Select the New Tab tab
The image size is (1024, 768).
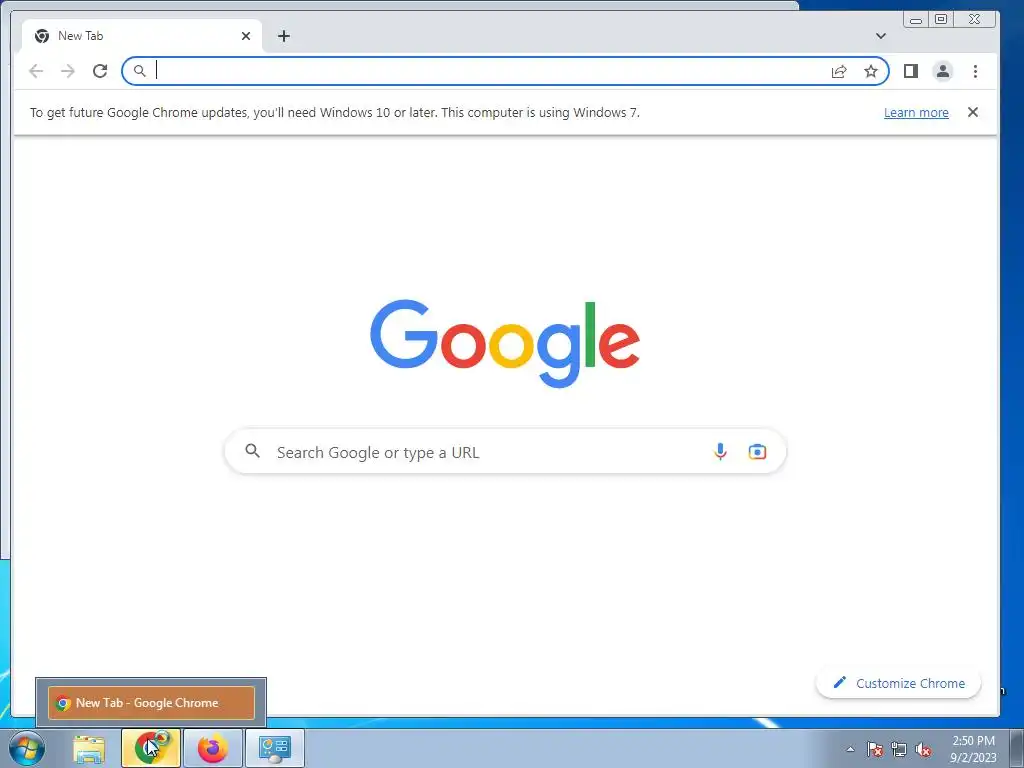[x=142, y=36]
